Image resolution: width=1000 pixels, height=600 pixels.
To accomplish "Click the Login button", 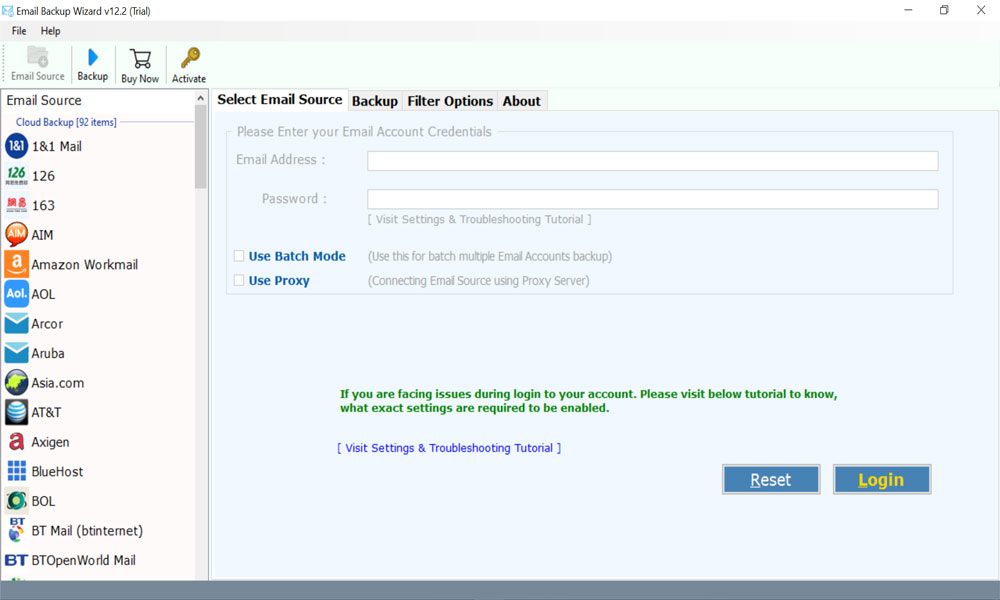I will [881, 479].
